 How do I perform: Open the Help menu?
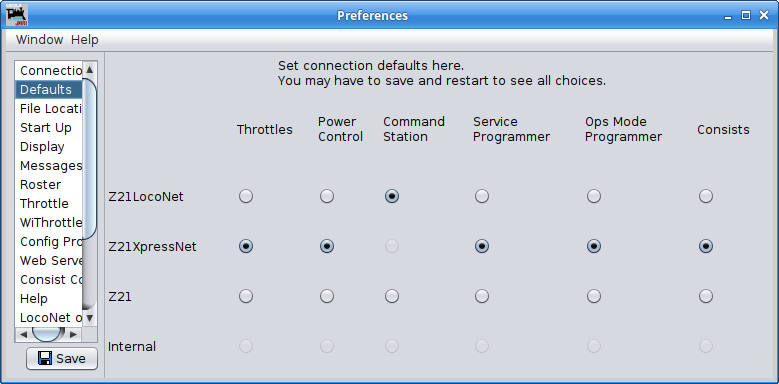coord(84,40)
